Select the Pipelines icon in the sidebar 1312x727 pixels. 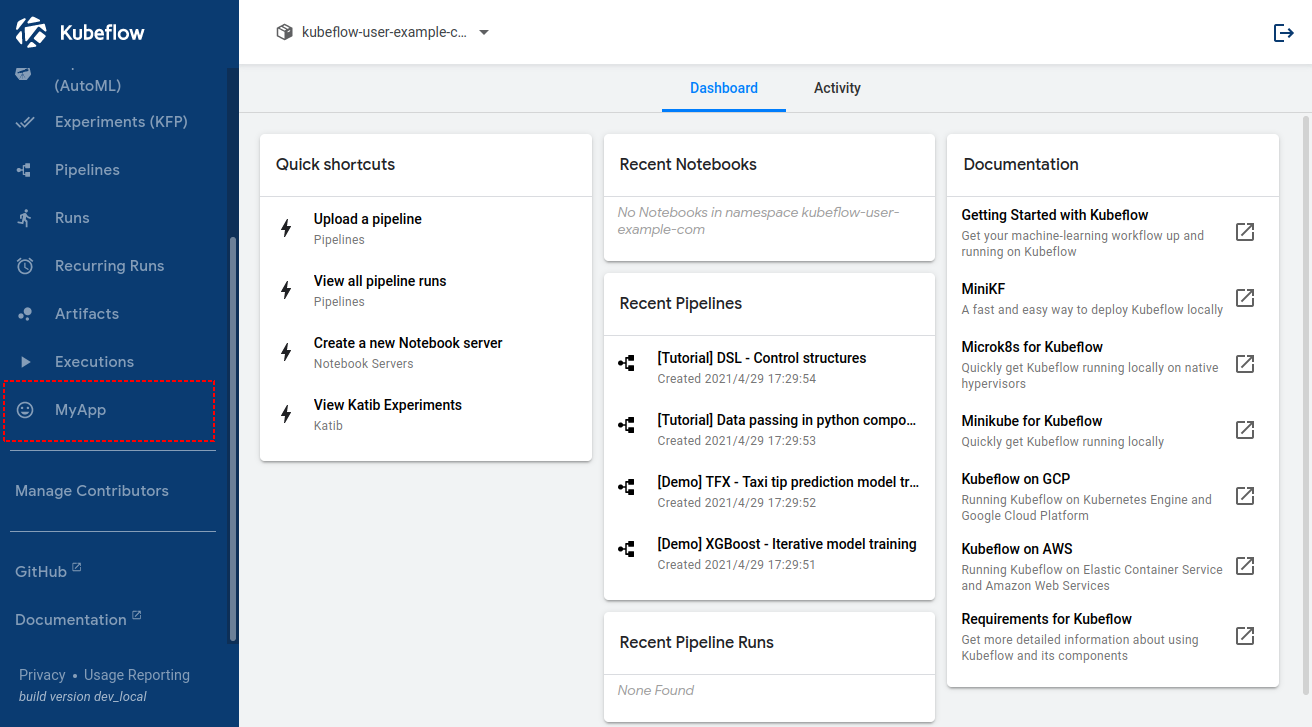pos(23,169)
